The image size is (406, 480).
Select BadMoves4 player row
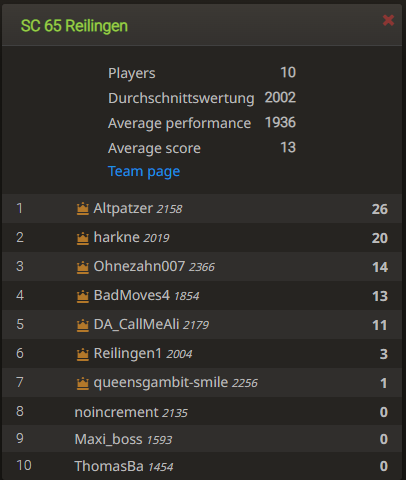click(202, 296)
